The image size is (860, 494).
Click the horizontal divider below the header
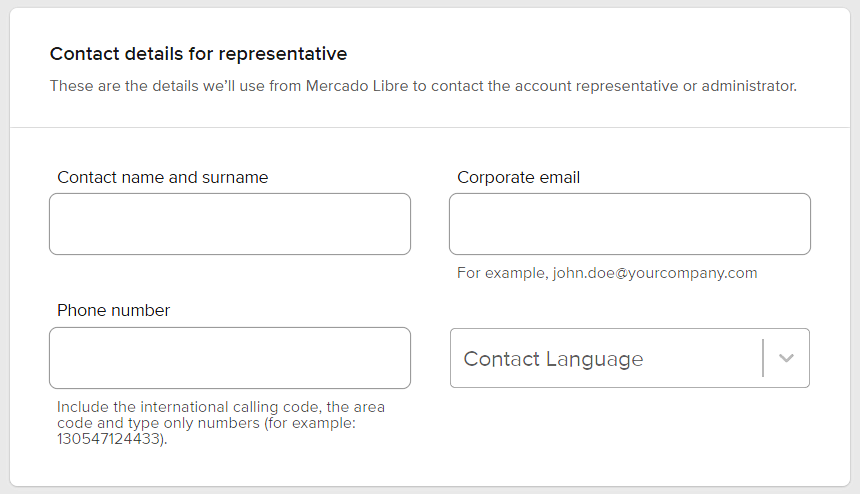[430, 128]
